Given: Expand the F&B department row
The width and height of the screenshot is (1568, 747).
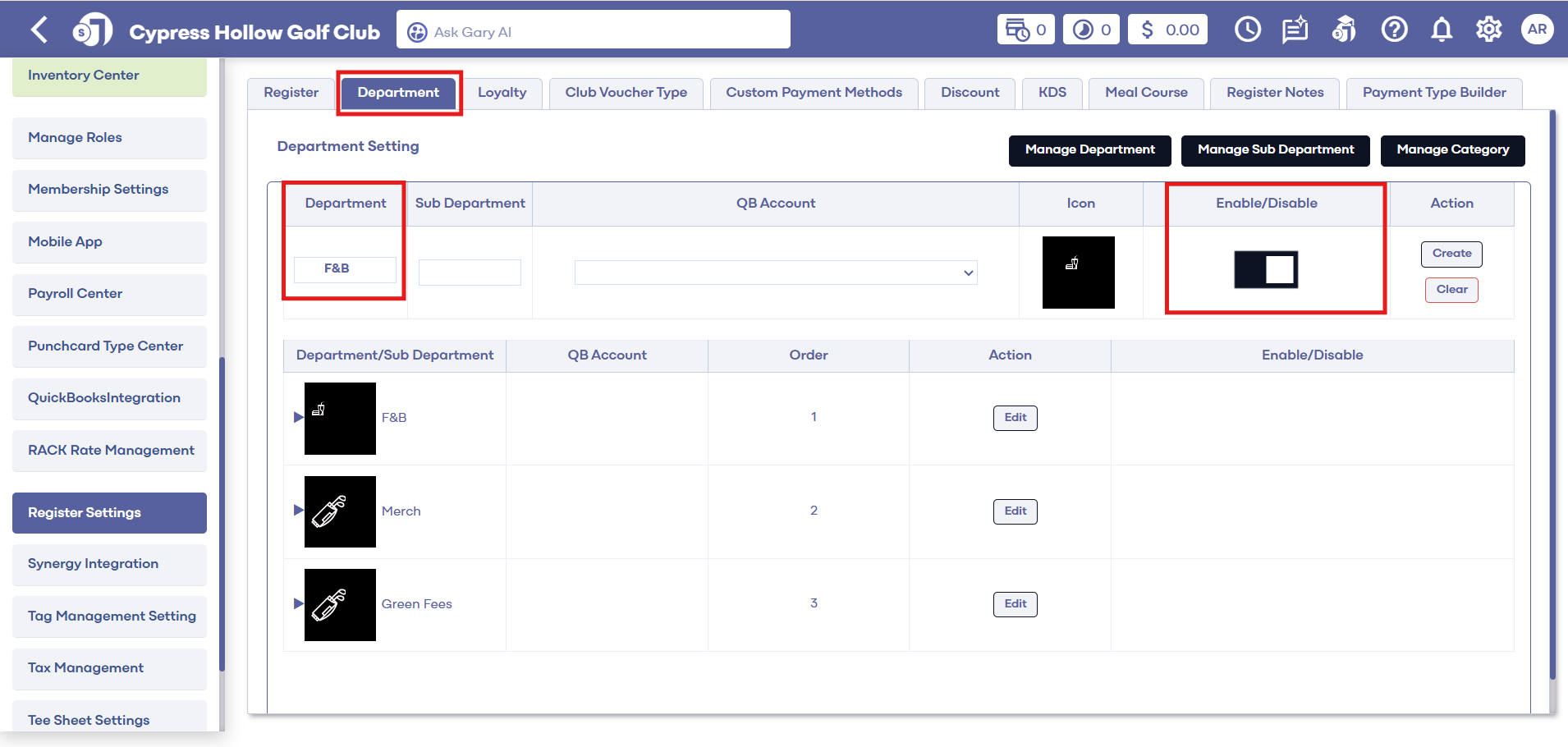Looking at the screenshot, I should (x=299, y=417).
